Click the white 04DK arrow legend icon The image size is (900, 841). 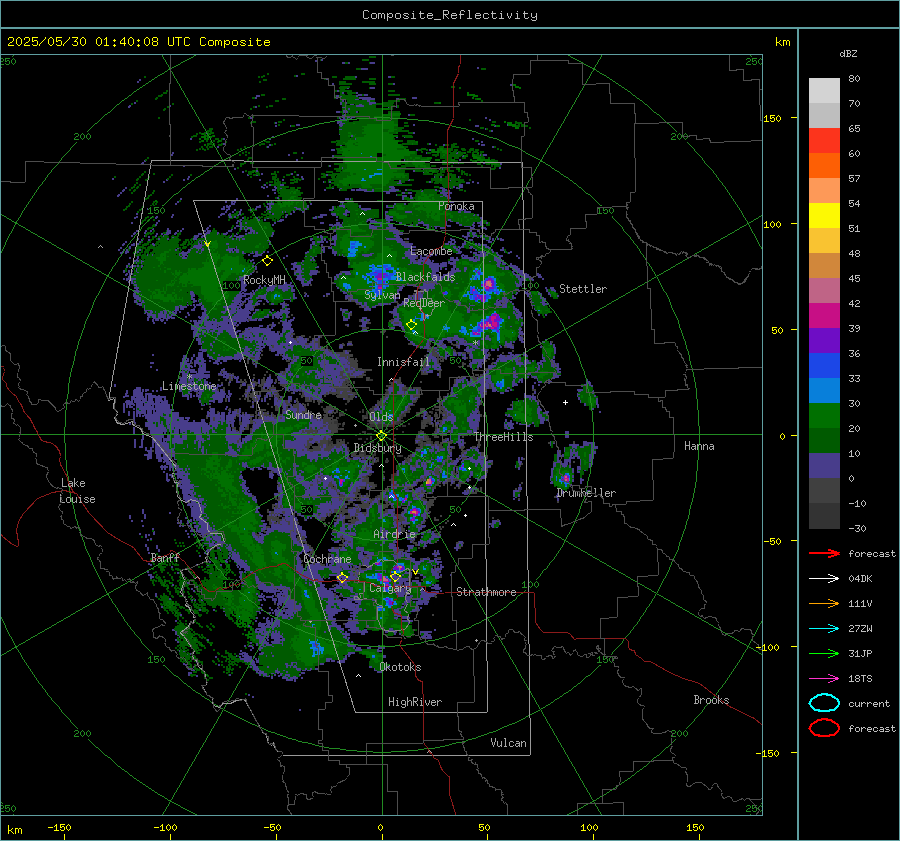824,578
